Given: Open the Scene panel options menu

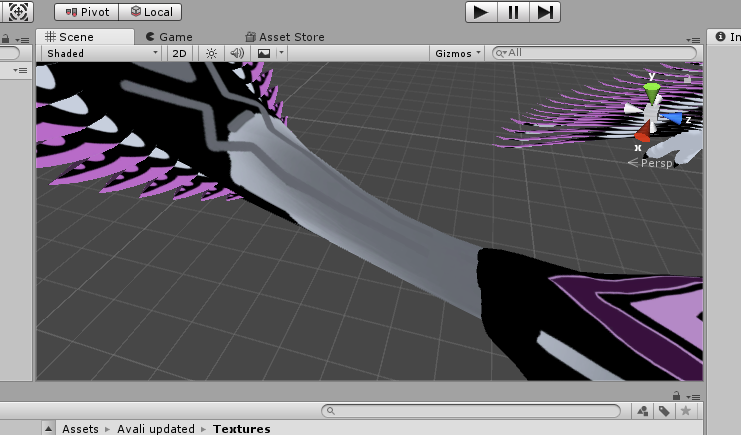Looking at the screenshot, I should tap(693, 40).
